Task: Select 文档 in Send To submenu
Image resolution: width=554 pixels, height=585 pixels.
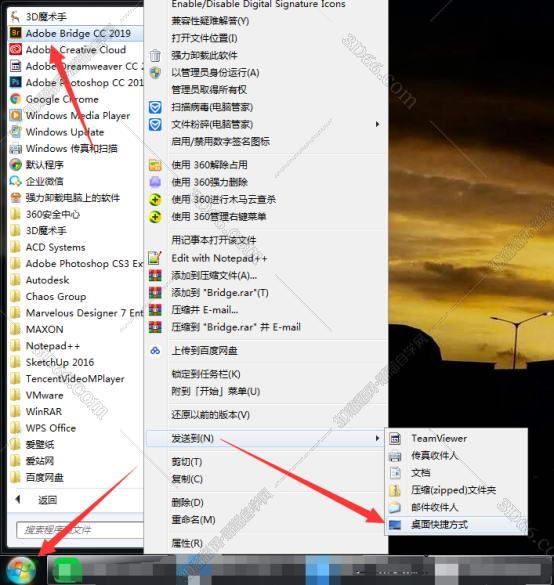Action: tap(420, 473)
